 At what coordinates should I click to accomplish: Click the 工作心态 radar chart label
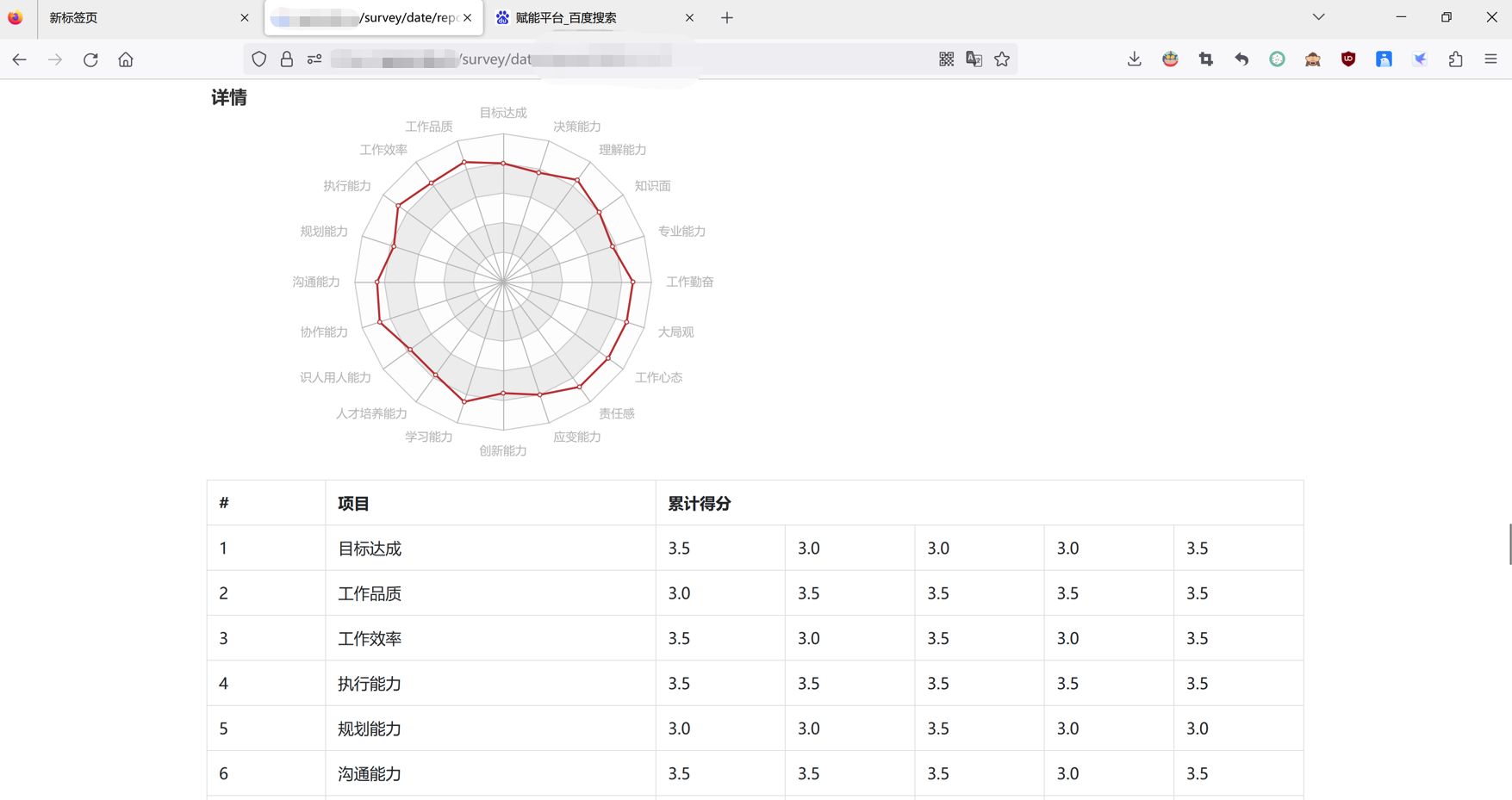point(659,378)
